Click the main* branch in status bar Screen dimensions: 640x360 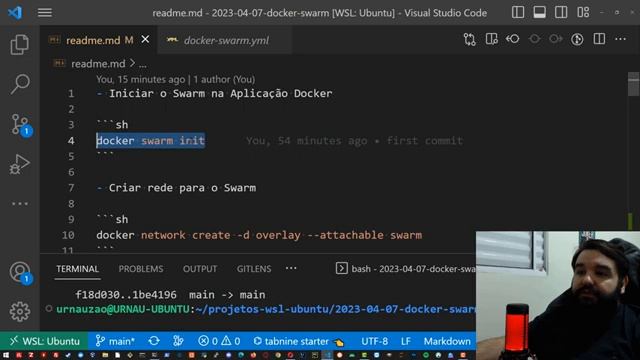pyautogui.click(x=115, y=341)
